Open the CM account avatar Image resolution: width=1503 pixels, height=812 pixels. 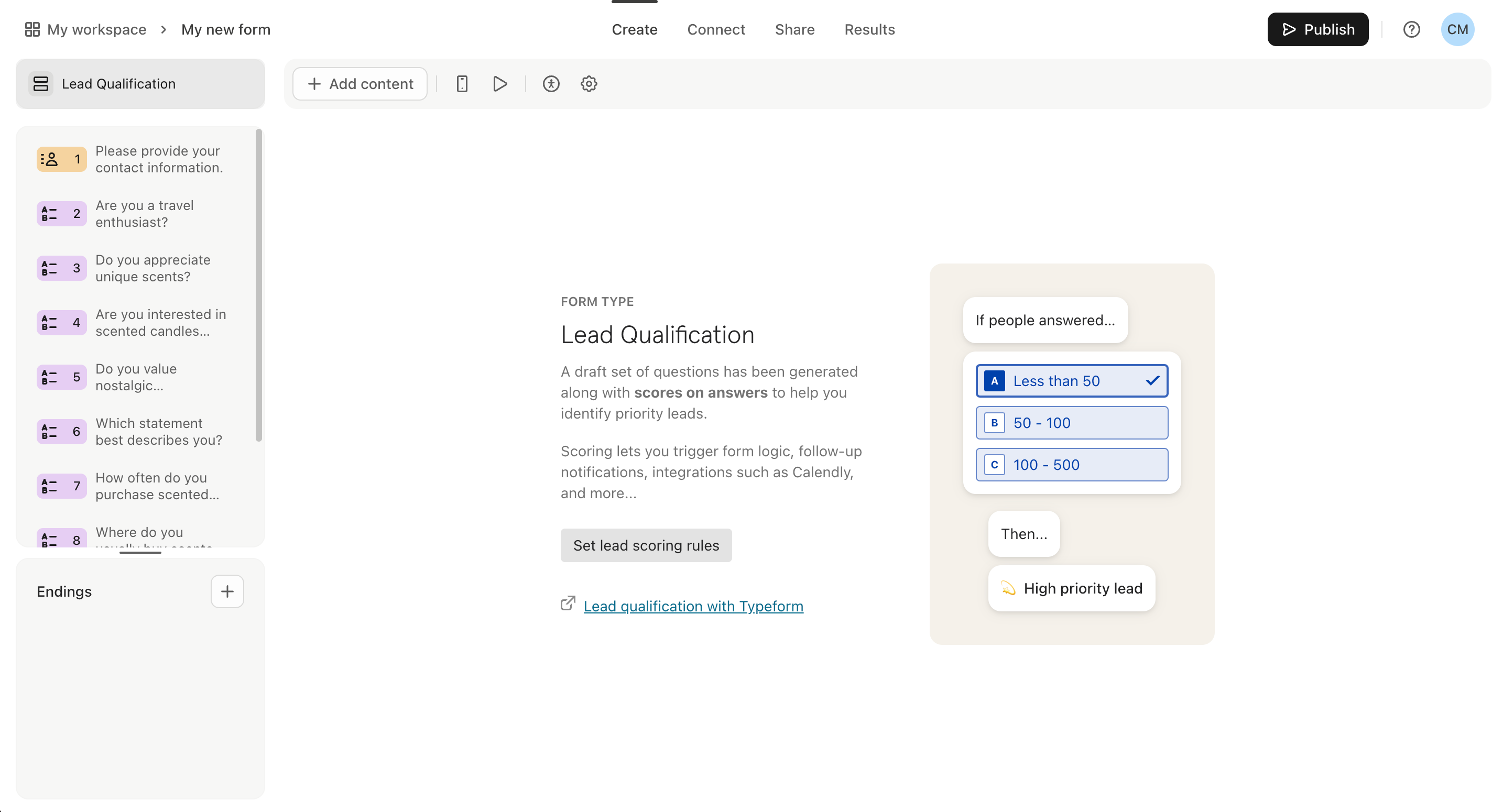pyautogui.click(x=1457, y=29)
